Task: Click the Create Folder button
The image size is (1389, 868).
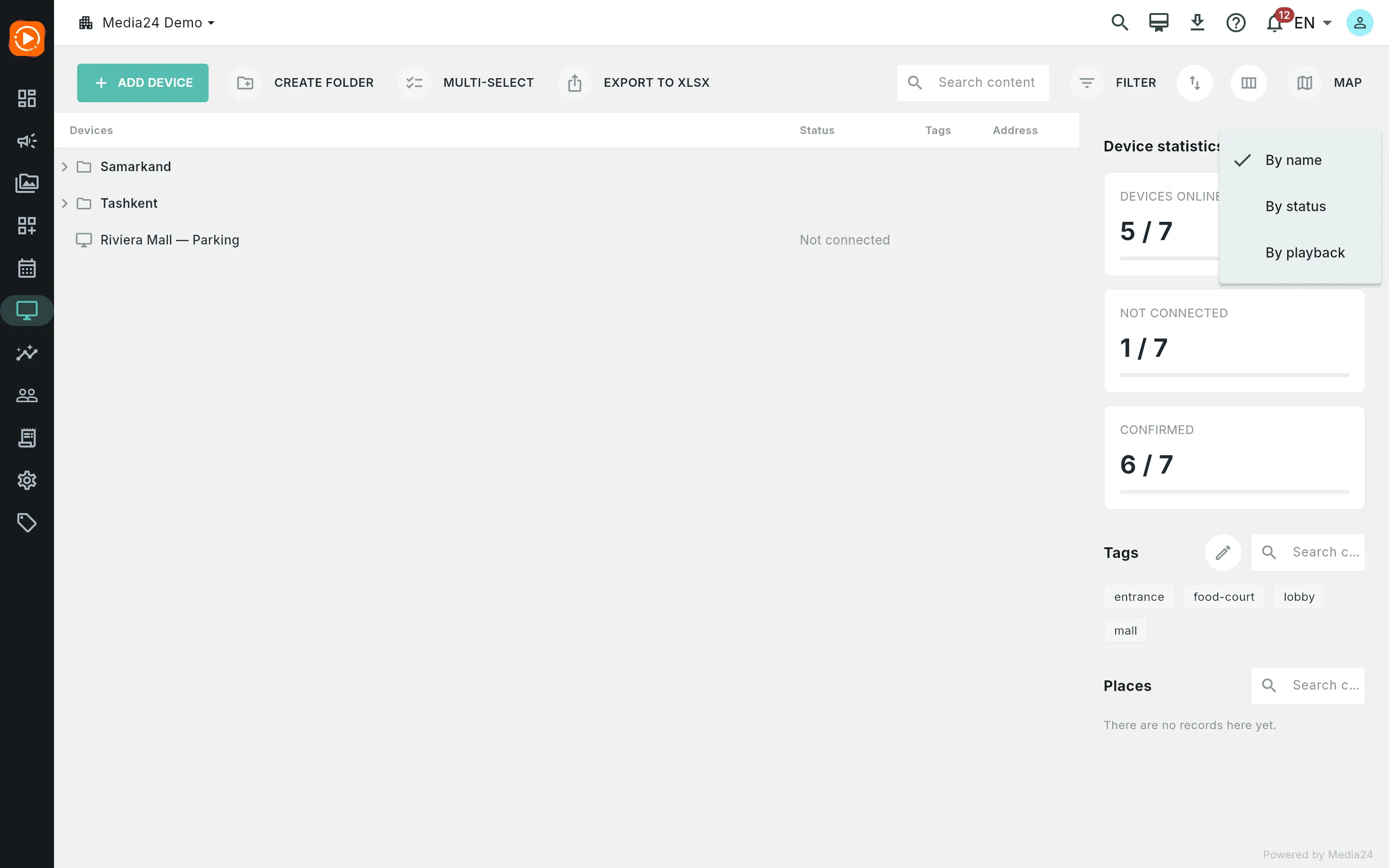Action: click(301, 82)
